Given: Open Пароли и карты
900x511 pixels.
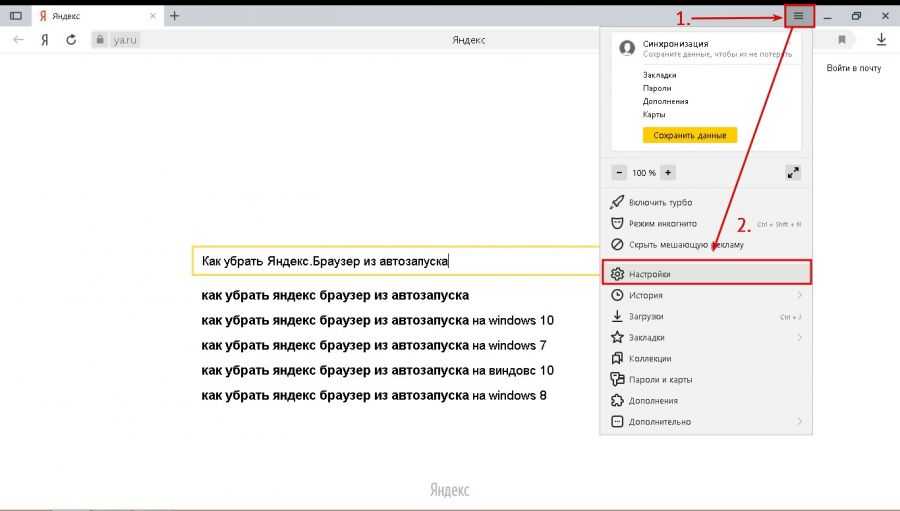Looking at the screenshot, I should [x=706, y=380].
